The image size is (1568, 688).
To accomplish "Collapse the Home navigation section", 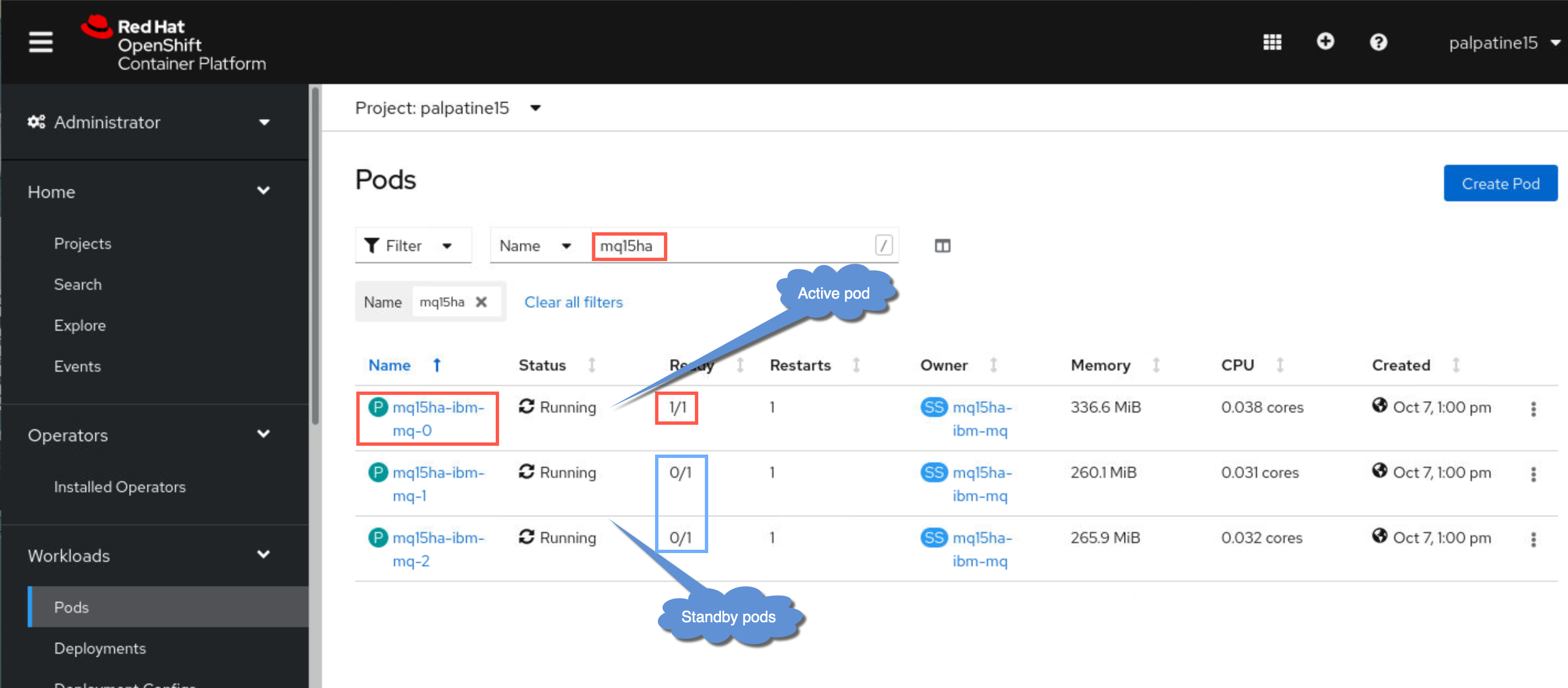I will click(149, 191).
